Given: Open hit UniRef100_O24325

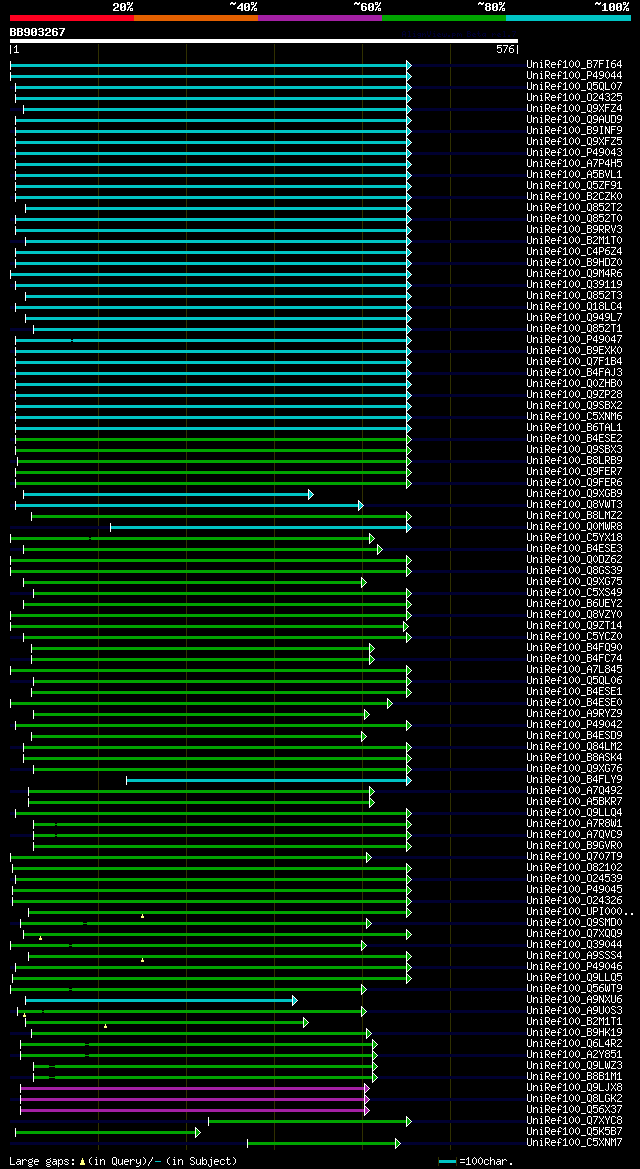Looking at the screenshot, I should (574, 98).
